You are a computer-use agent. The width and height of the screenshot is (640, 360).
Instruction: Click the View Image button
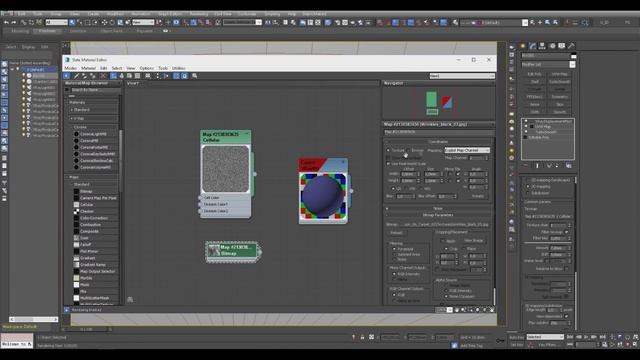(x=473, y=241)
